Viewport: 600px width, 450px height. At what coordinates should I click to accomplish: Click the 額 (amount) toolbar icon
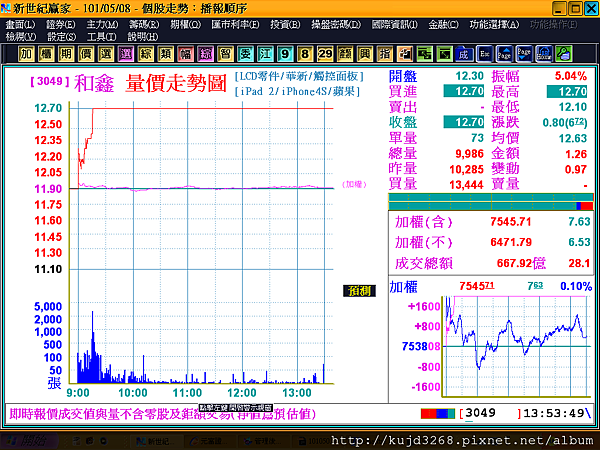click(345, 54)
